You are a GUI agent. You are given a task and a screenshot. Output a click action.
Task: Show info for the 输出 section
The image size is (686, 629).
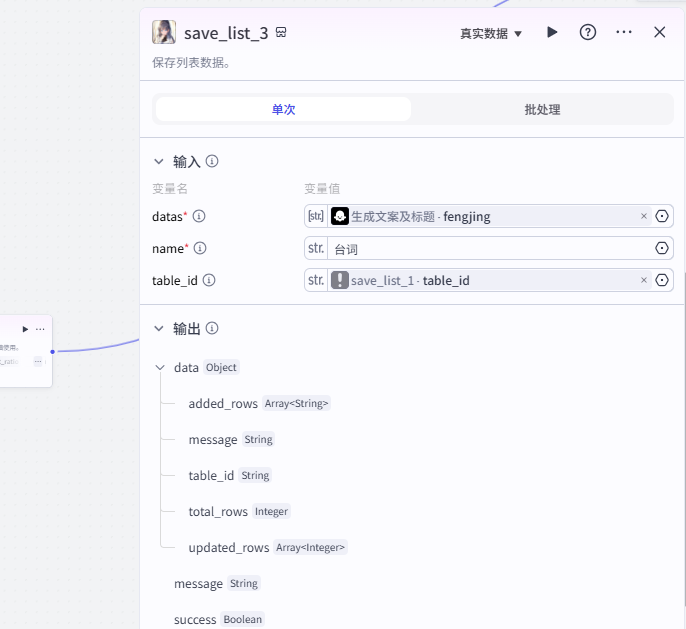[212, 328]
